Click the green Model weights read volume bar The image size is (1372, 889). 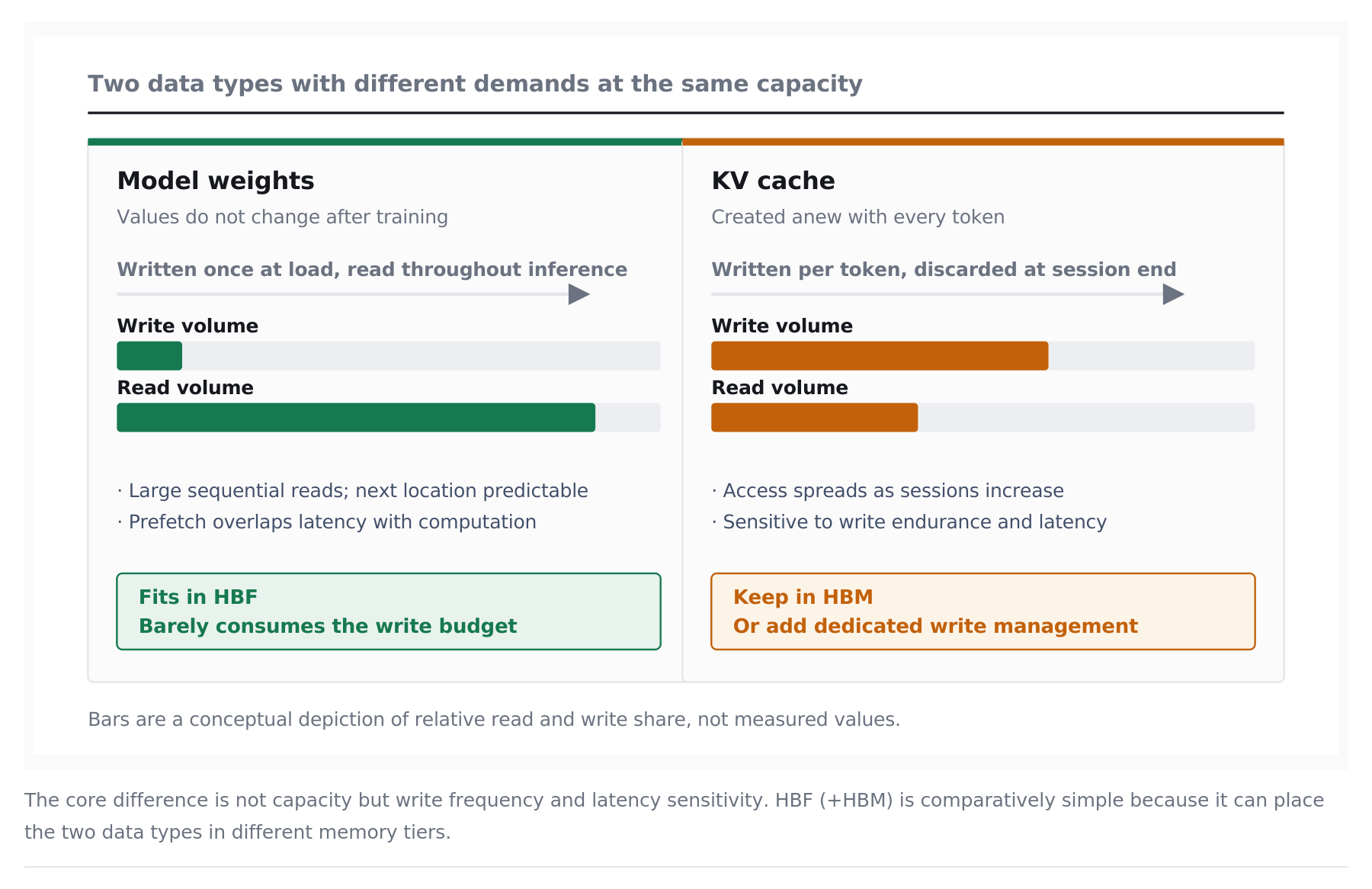[356, 418]
